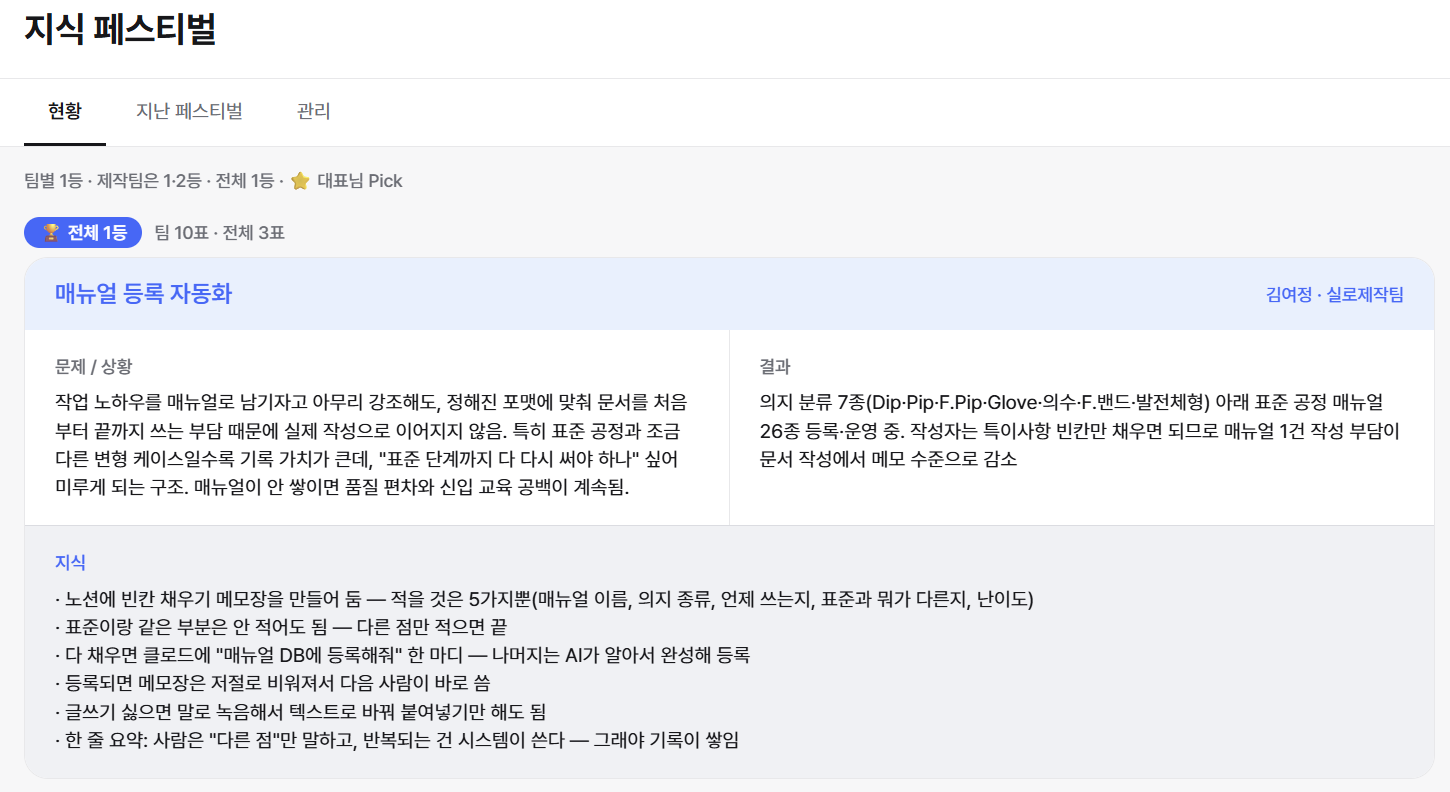1450x792 pixels.
Task: Click the result paragraph mentioning 의지 분류 7종
Action: pyautogui.click(x=1080, y=432)
